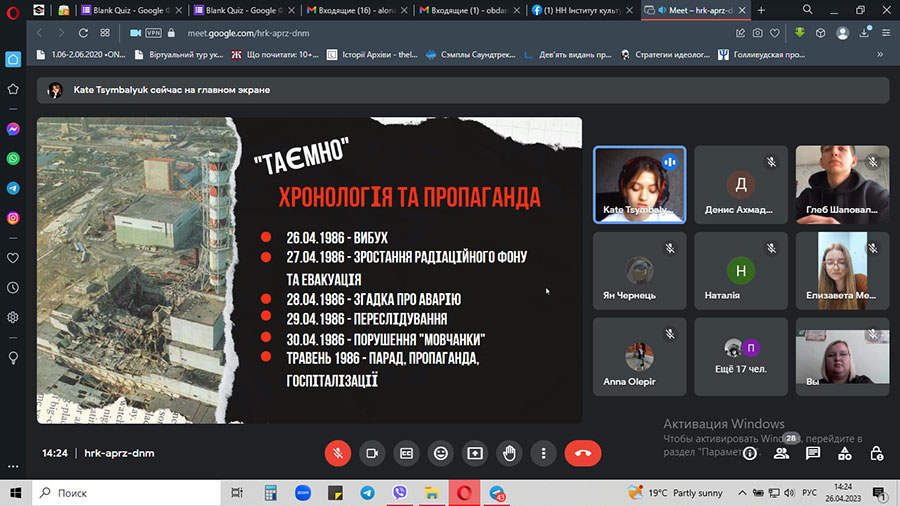Search tabs with magnifier icon
The image size is (900, 506).
pyautogui.click(x=808, y=10)
